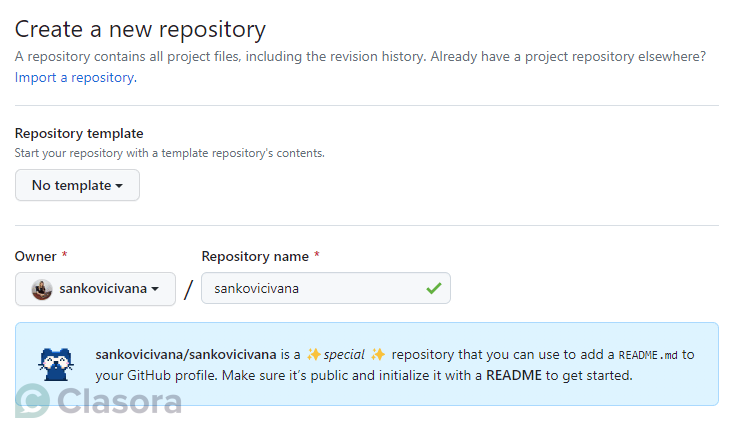This screenshot has width=735, height=428.
Task: Click the owner avatar picture
Action: pos(42,289)
